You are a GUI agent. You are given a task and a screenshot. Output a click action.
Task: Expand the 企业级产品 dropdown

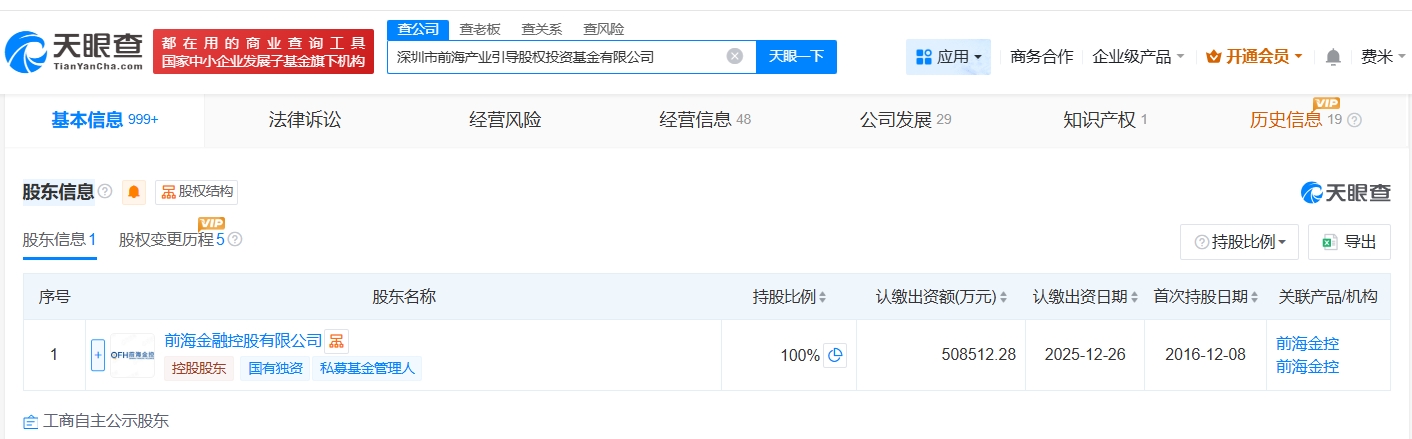click(1138, 57)
